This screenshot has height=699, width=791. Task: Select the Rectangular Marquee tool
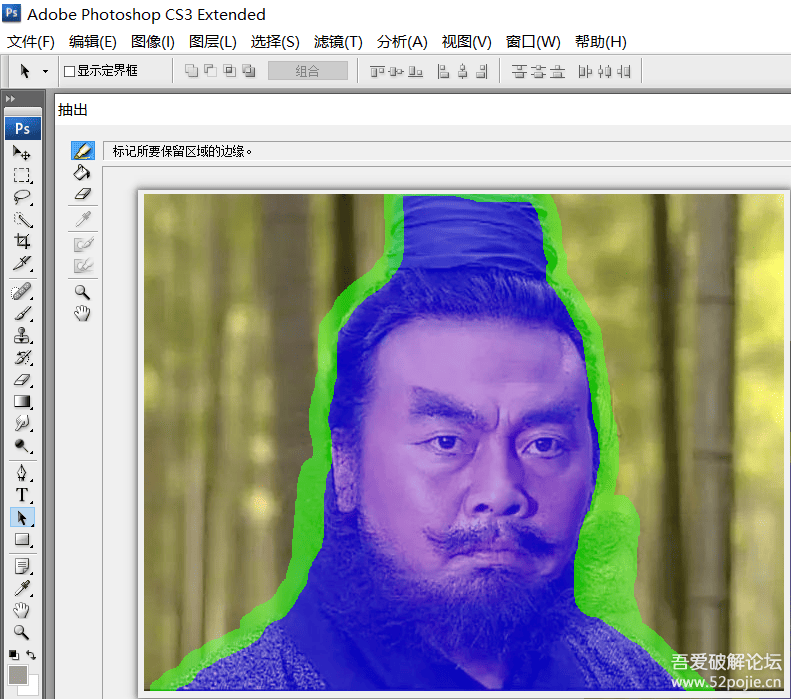22,175
